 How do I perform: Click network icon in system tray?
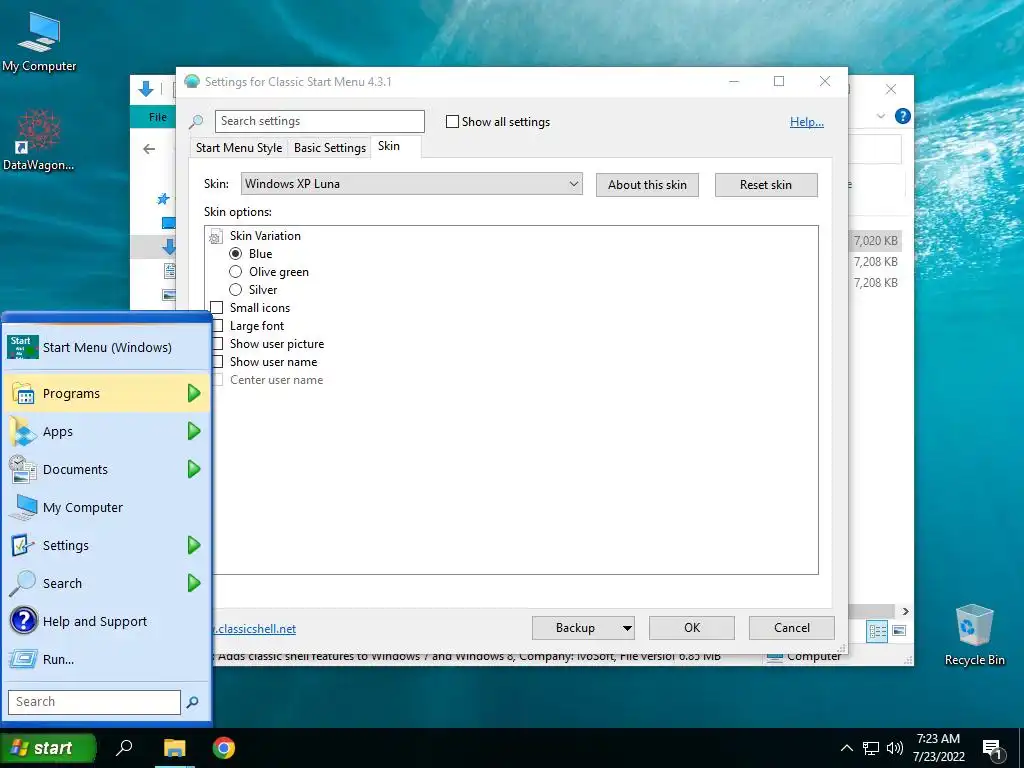click(871, 748)
